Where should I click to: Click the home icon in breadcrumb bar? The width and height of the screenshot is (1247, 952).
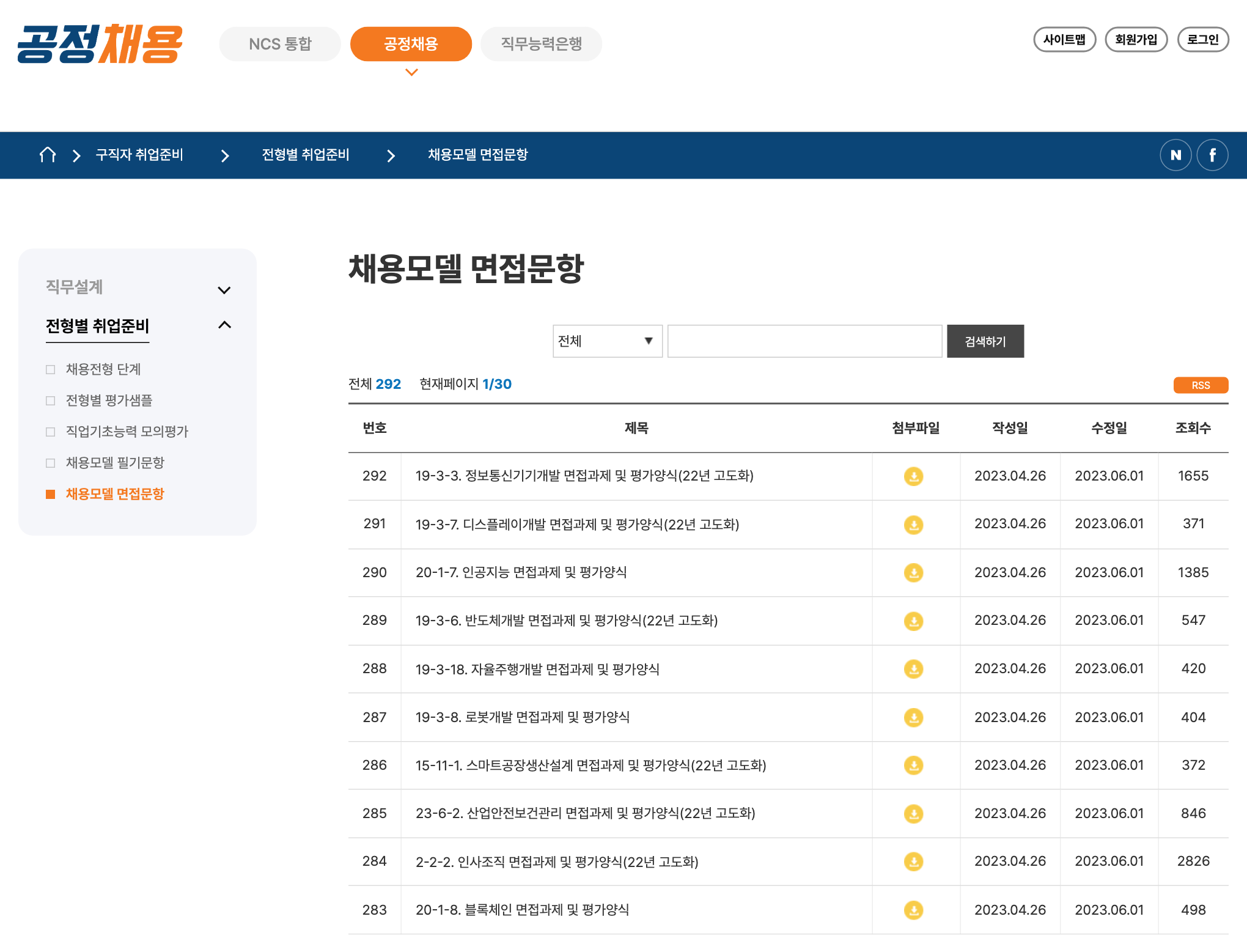(48, 155)
